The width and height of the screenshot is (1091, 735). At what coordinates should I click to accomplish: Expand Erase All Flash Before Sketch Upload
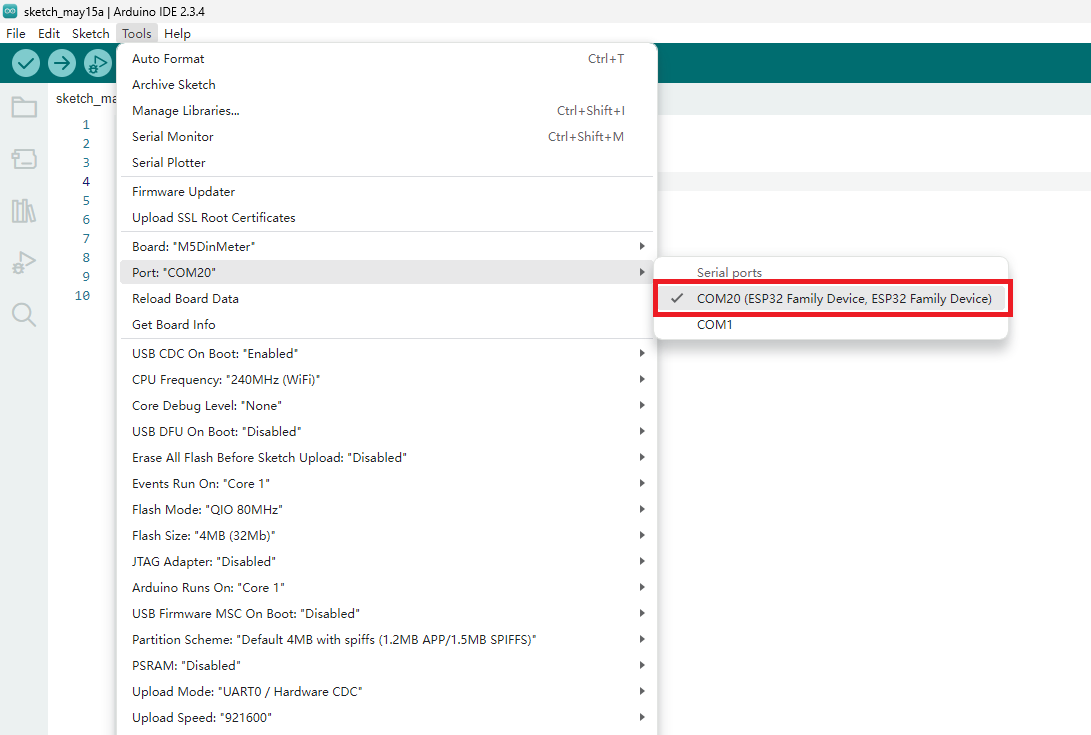coord(387,457)
